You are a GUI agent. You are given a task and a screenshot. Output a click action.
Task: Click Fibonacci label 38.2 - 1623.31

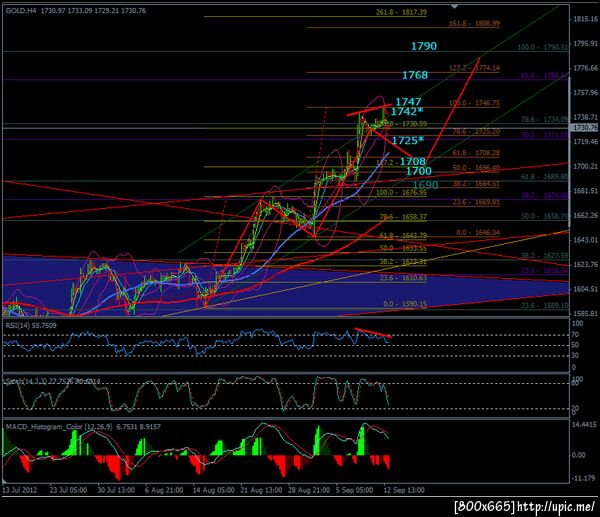pos(403,262)
